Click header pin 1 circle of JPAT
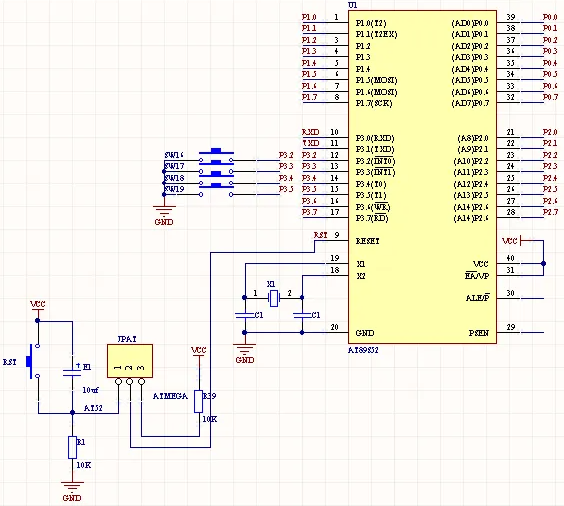The height and width of the screenshot is (506, 564). [118, 381]
